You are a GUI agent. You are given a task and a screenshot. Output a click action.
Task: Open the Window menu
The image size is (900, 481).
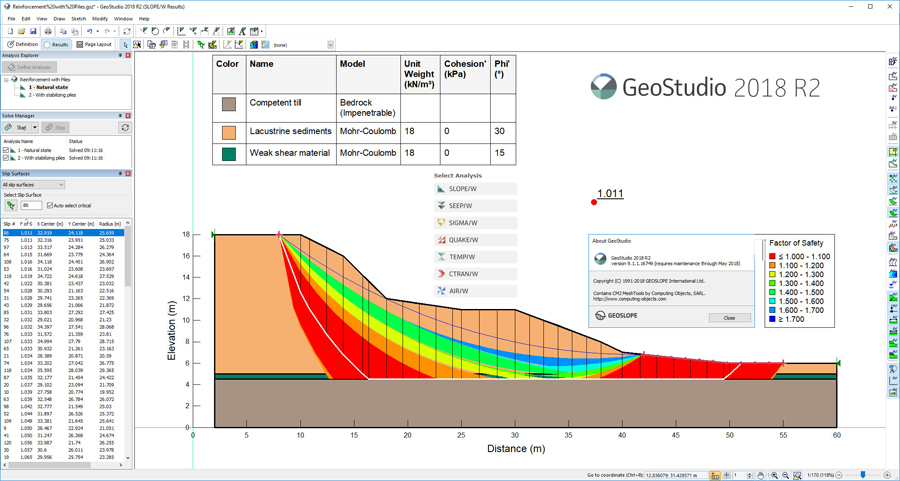click(123, 19)
